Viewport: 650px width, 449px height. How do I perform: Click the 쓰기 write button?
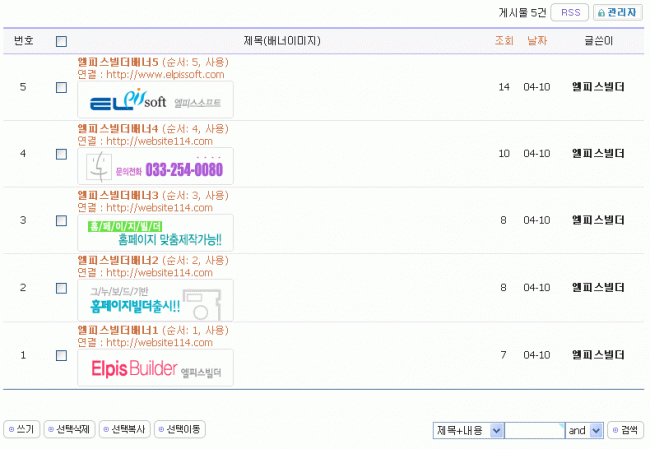click(x=22, y=429)
